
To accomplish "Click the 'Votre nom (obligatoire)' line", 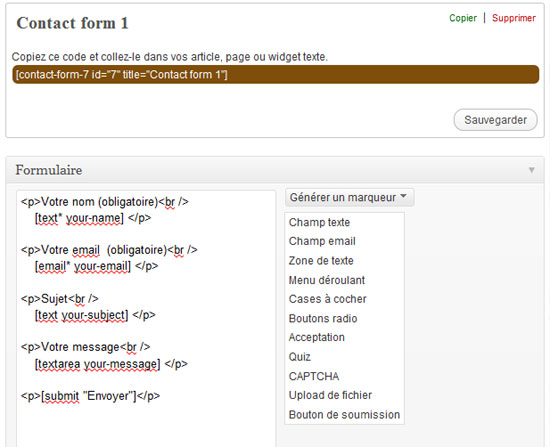I will point(105,202).
